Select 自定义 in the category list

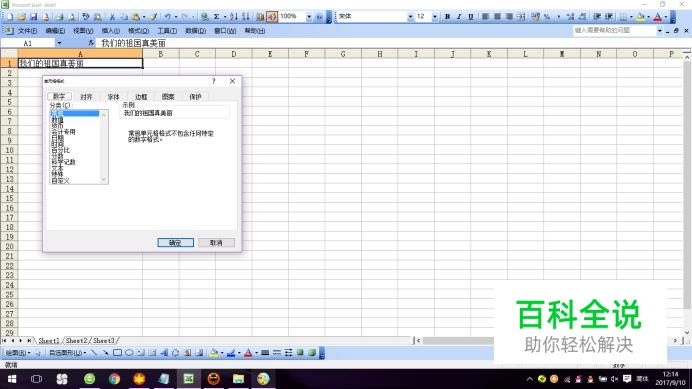coord(60,181)
